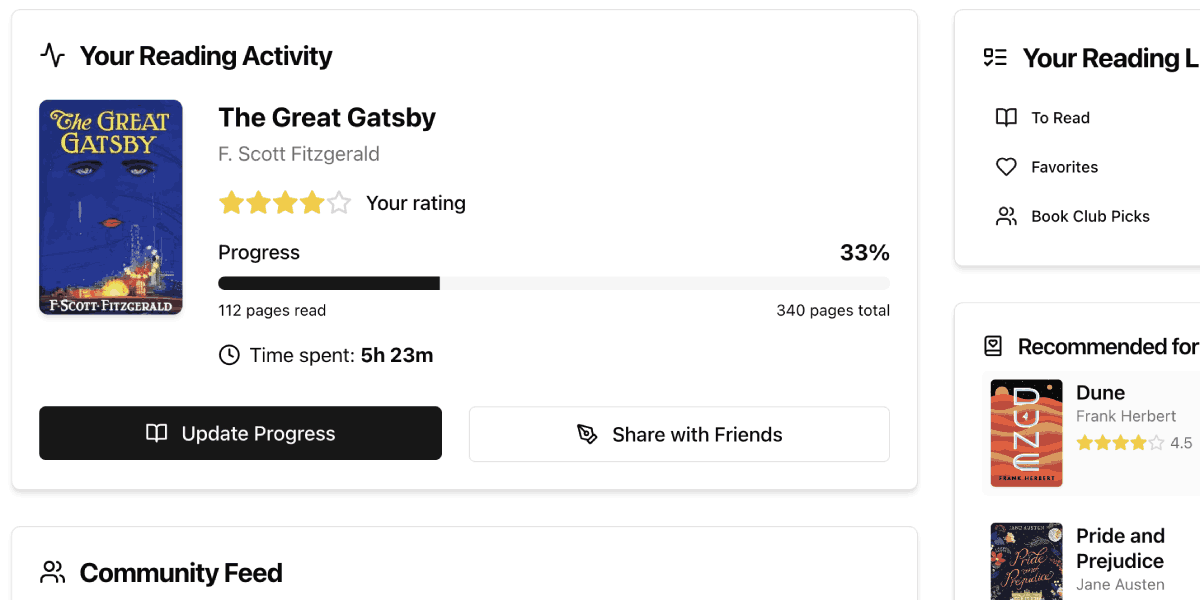The height and width of the screenshot is (600, 1200).
Task: Rate The Great Gatsby five stars
Action: (340, 203)
